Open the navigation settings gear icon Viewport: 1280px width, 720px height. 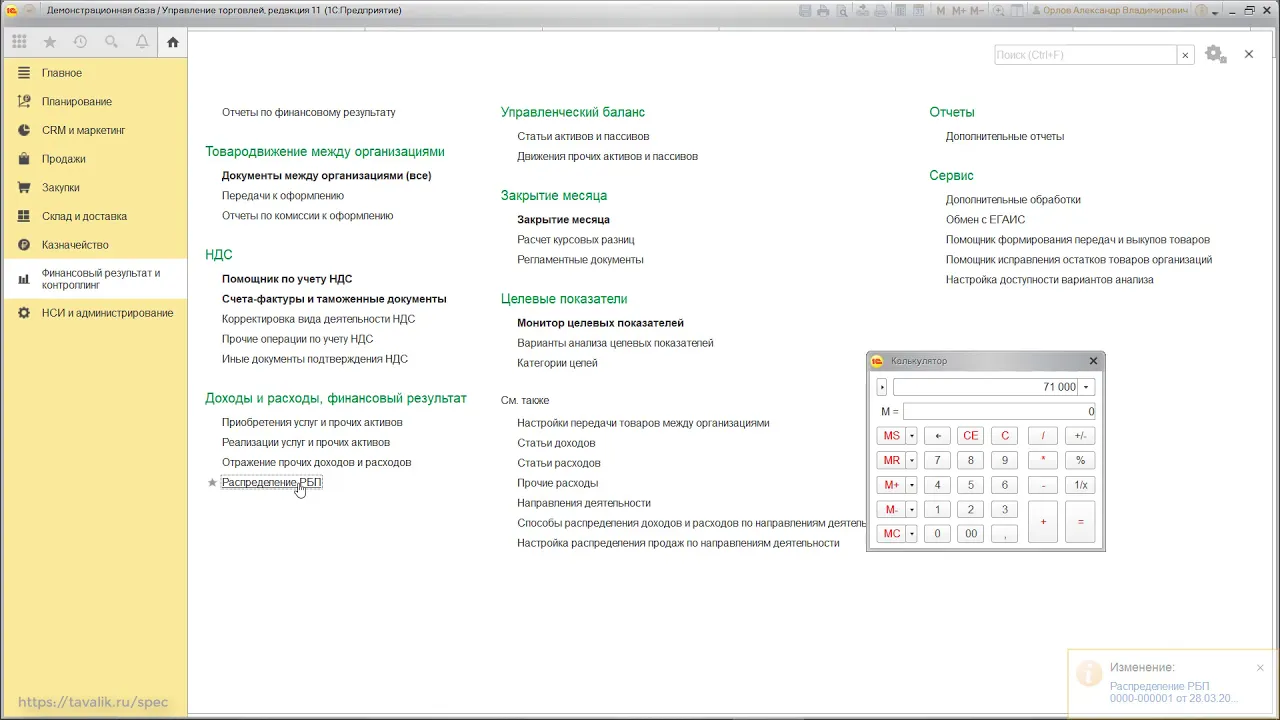pos(1215,54)
